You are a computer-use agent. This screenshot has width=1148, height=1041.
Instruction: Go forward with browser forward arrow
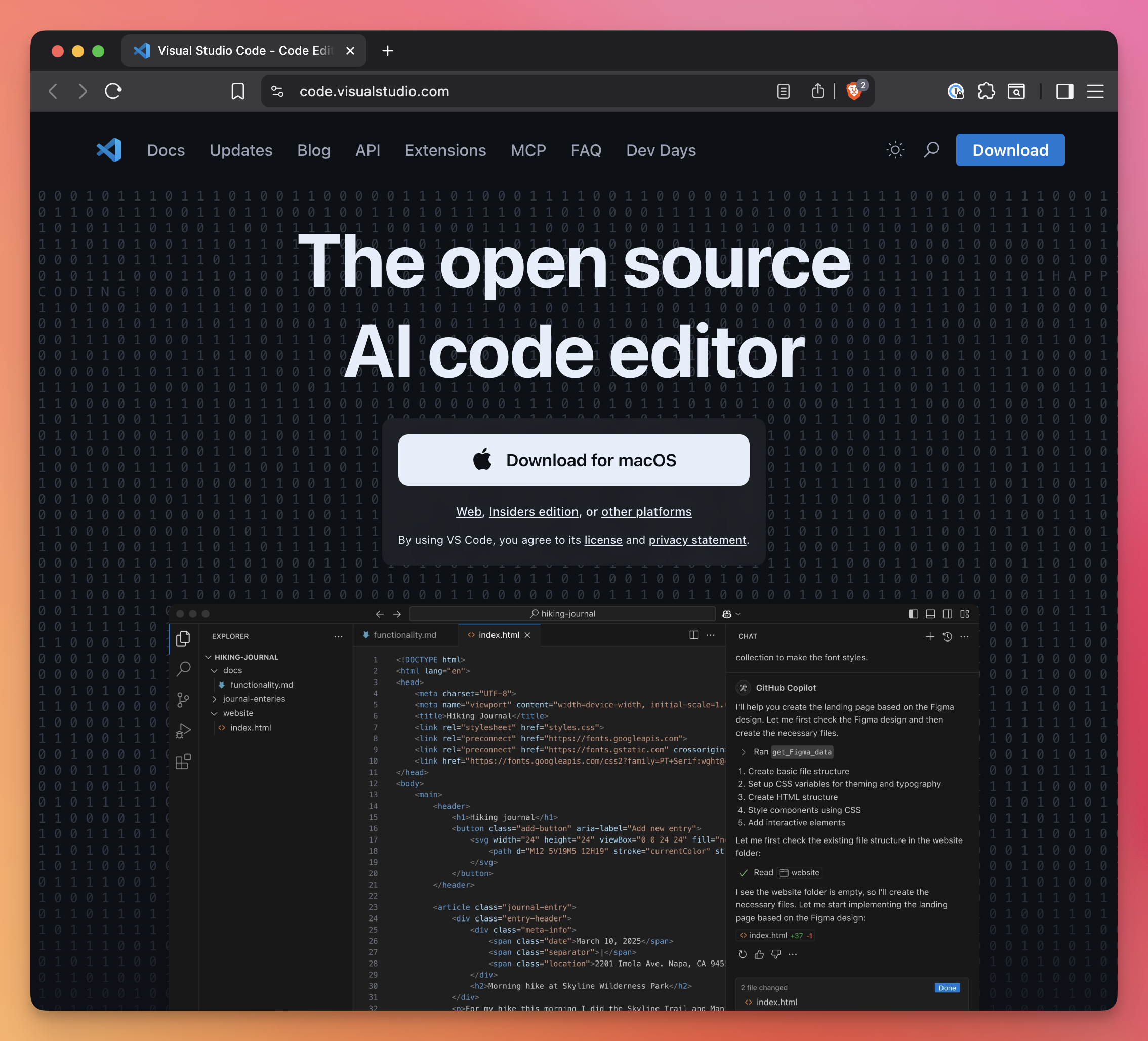(x=83, y=91)
